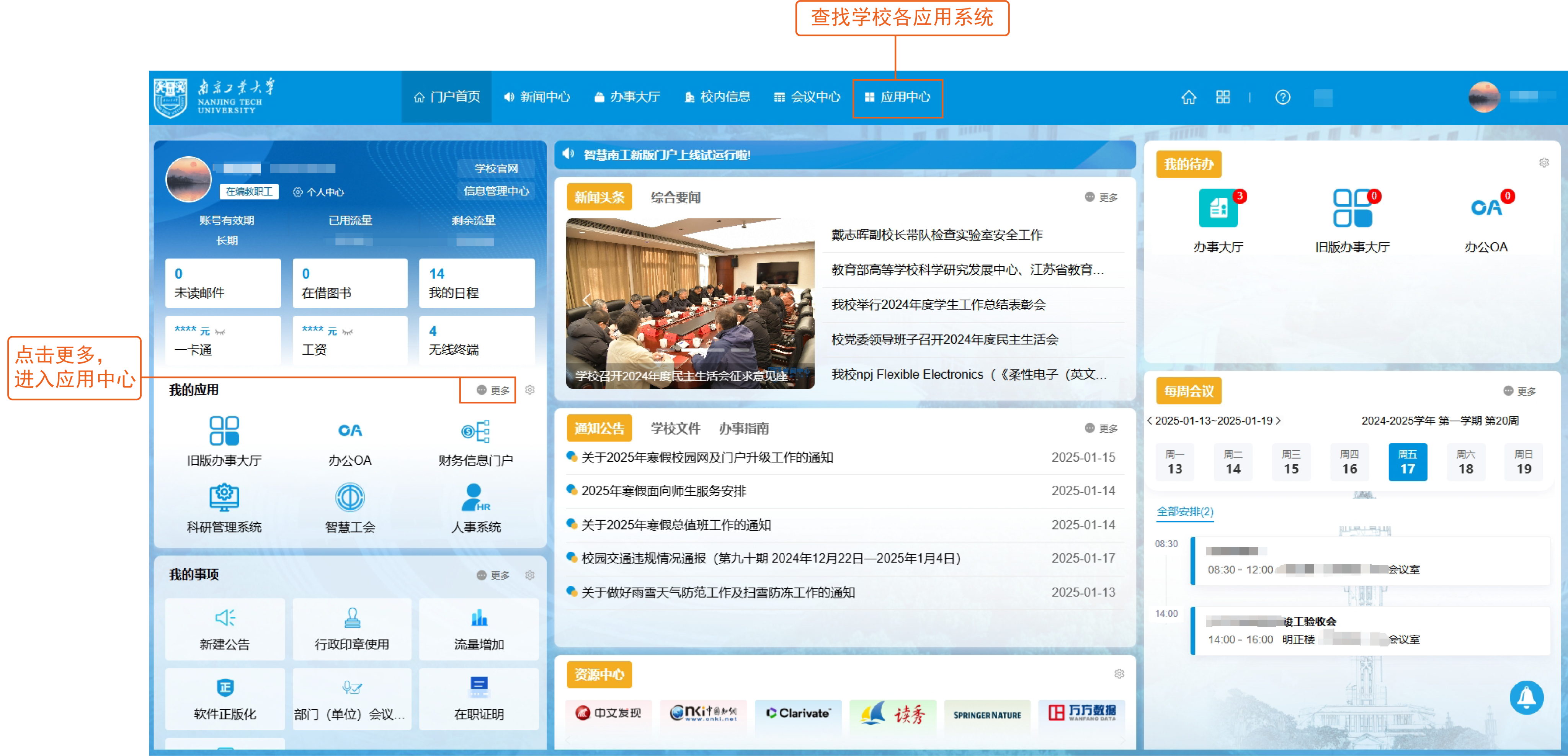Screen dimensions: 1568x756
Task: Open 旧版办事大厅 in 我的应用
Action: coord(224,441)
